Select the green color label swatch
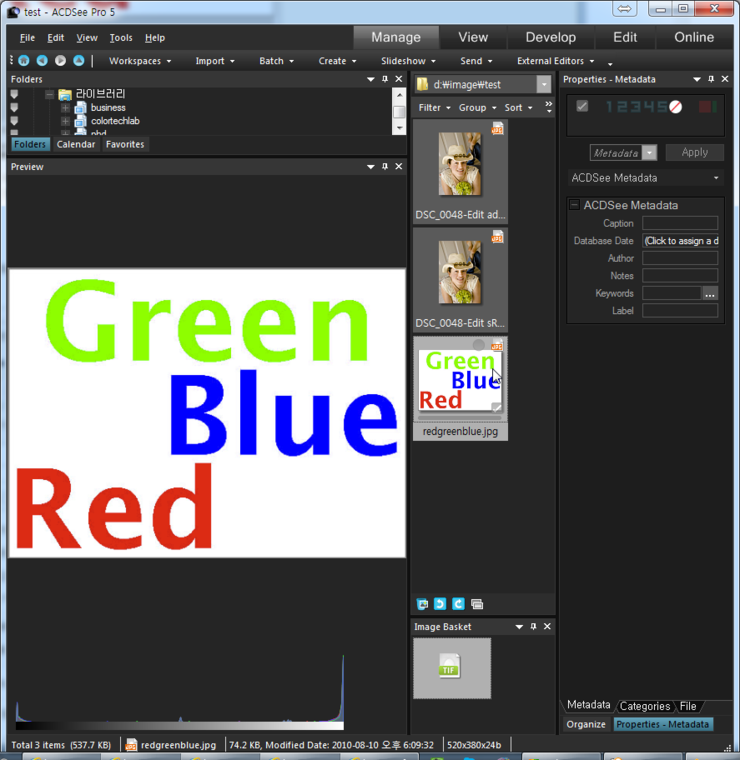Image resolution: width=740 pixels, height=760 pixels. [714, 106]
